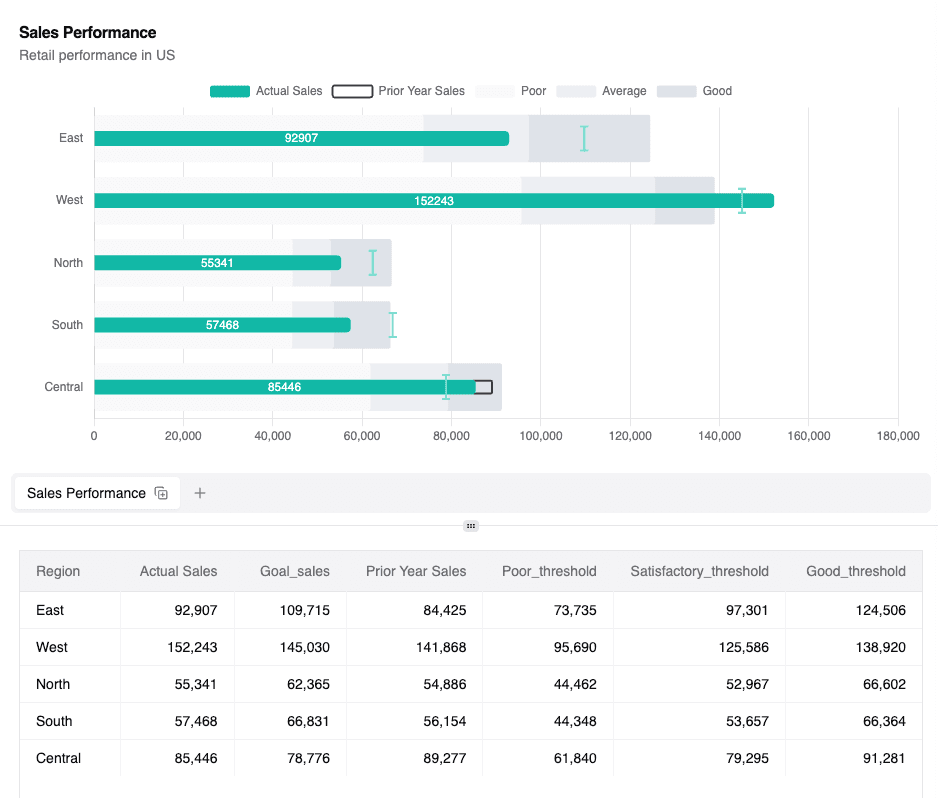938x798 pixels.
Task: Click the Goal_sales column header
Action: tap(294, 571)
